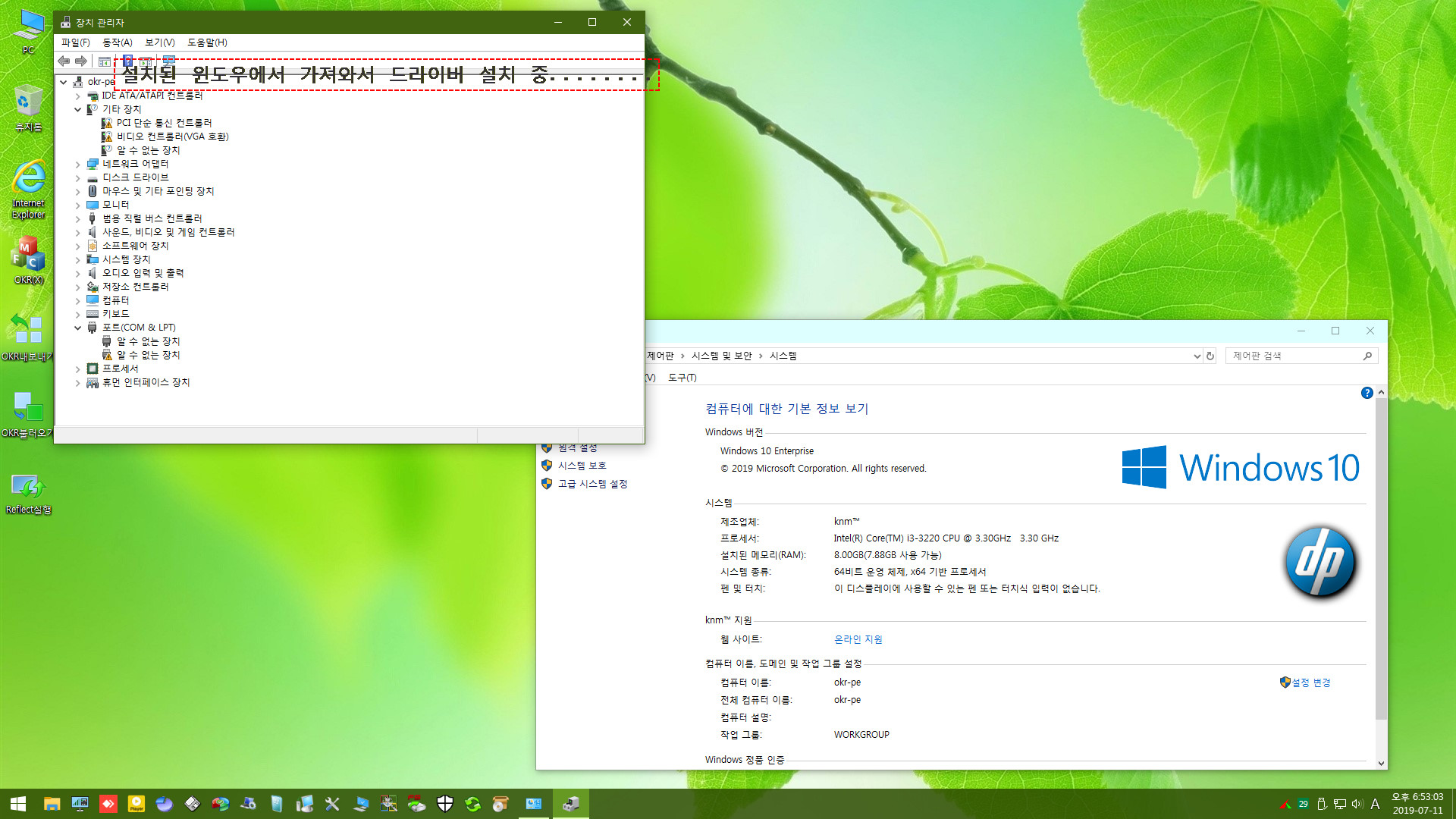1456x819 pixels.
Task: Click the System window vertical scrollbar thumb
Action: (1381, 557)
